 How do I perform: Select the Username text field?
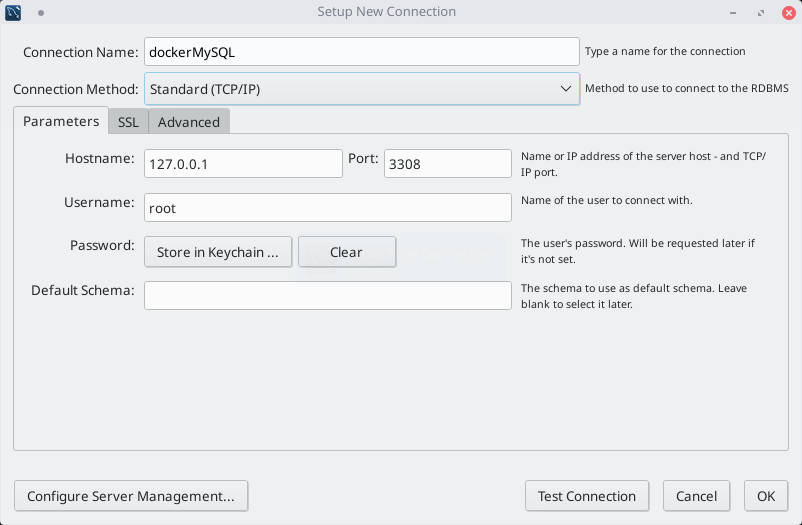(328, 208)
